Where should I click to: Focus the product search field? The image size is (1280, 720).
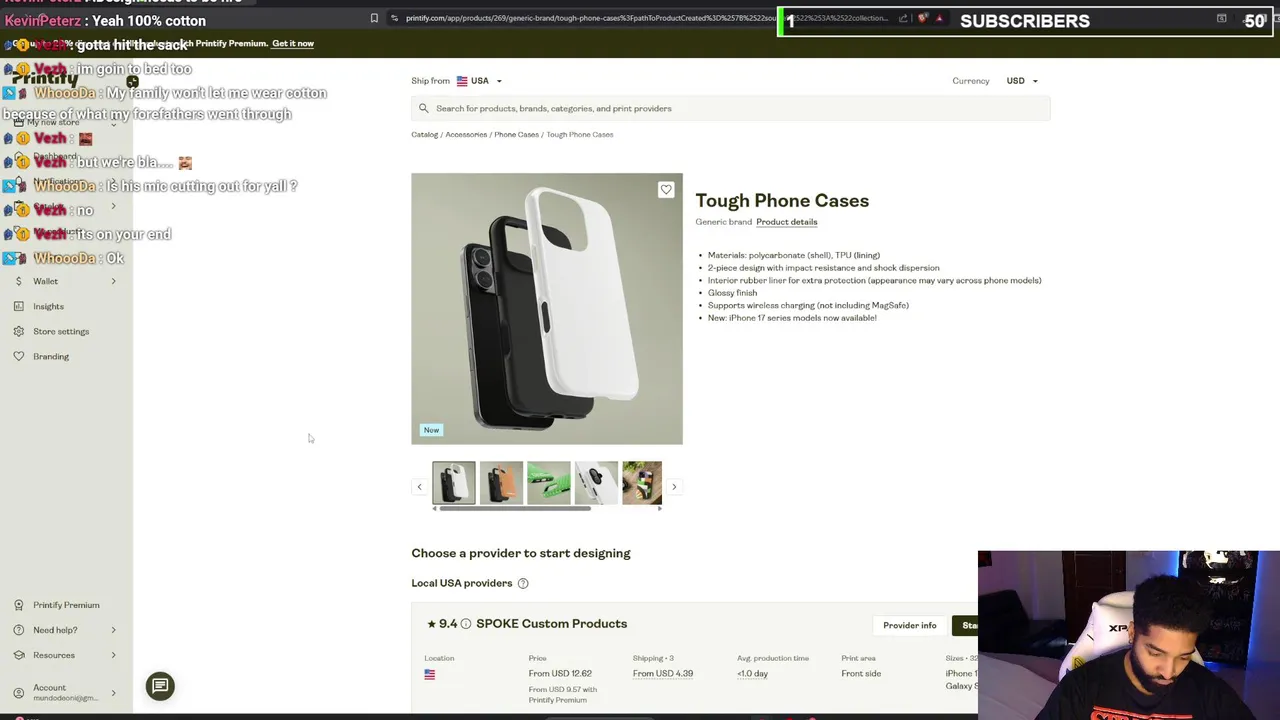731,108
